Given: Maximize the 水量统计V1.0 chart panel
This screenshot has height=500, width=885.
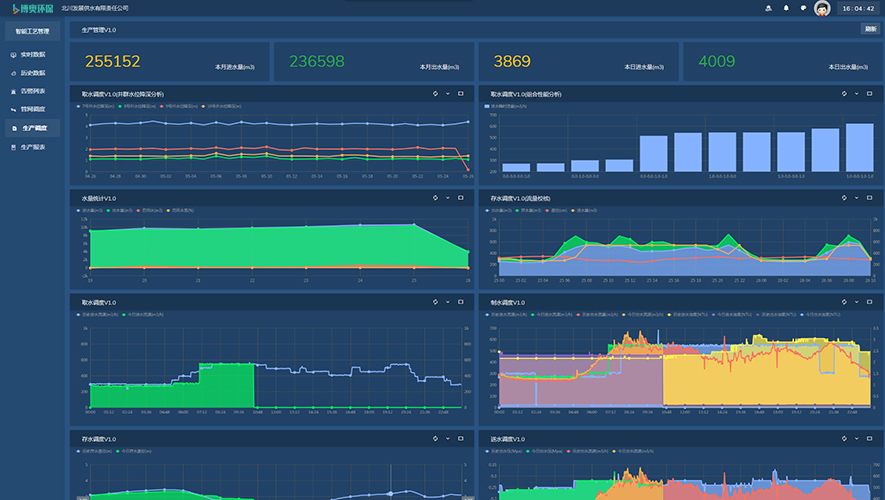Looking at the screenshot, I should [x=461, y=198].
